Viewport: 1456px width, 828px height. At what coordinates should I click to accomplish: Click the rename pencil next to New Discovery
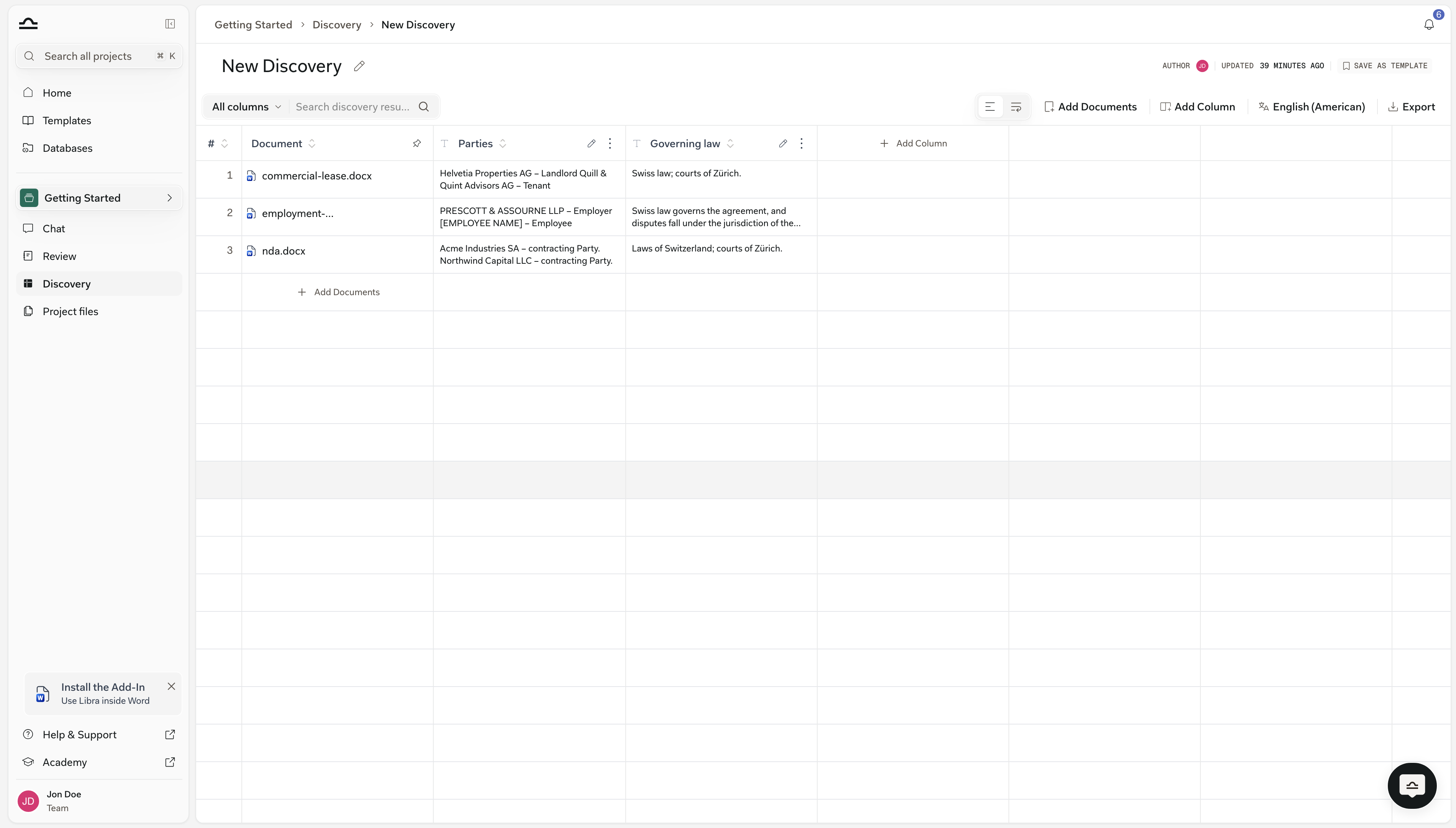(359, 66)
